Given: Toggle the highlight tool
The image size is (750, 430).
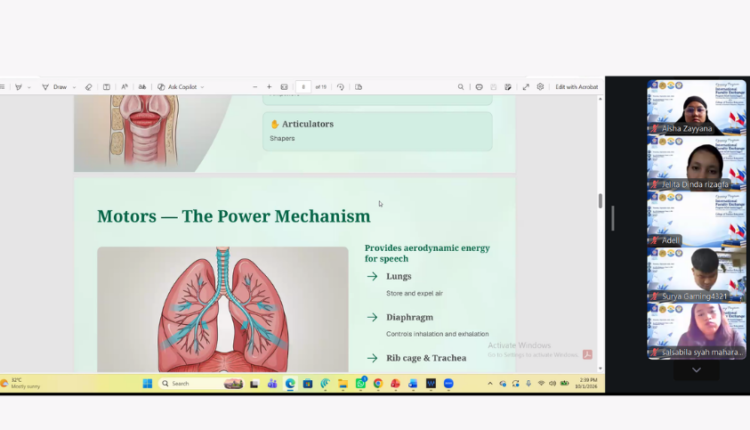Looking at the screenshot, I should click(x=19, y=87).
